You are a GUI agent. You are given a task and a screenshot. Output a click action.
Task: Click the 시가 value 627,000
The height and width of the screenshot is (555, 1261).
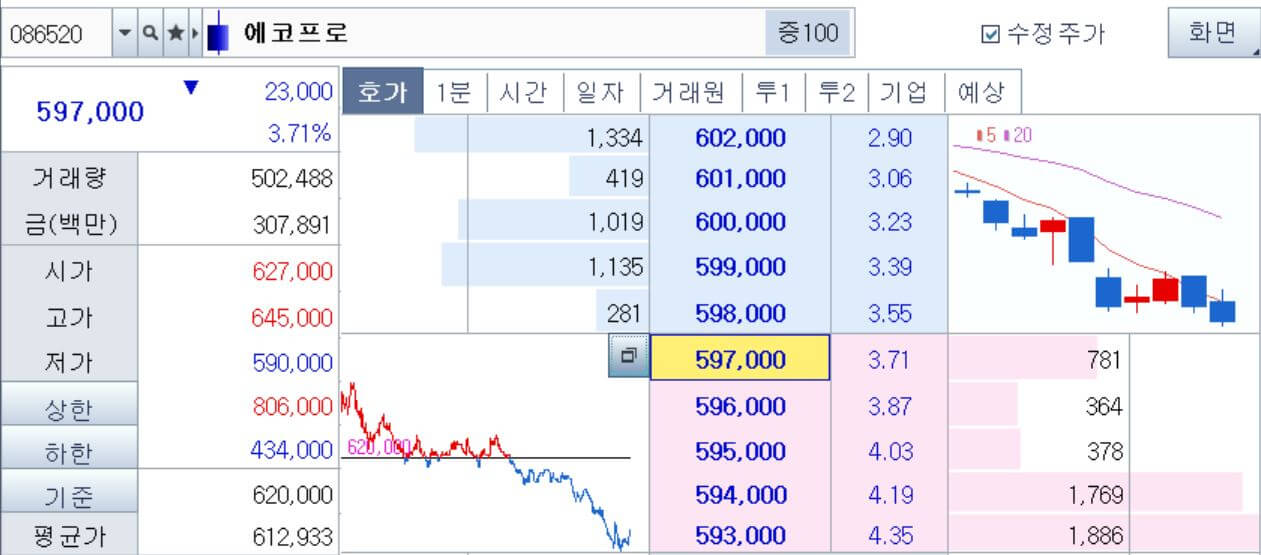(292, 271)
